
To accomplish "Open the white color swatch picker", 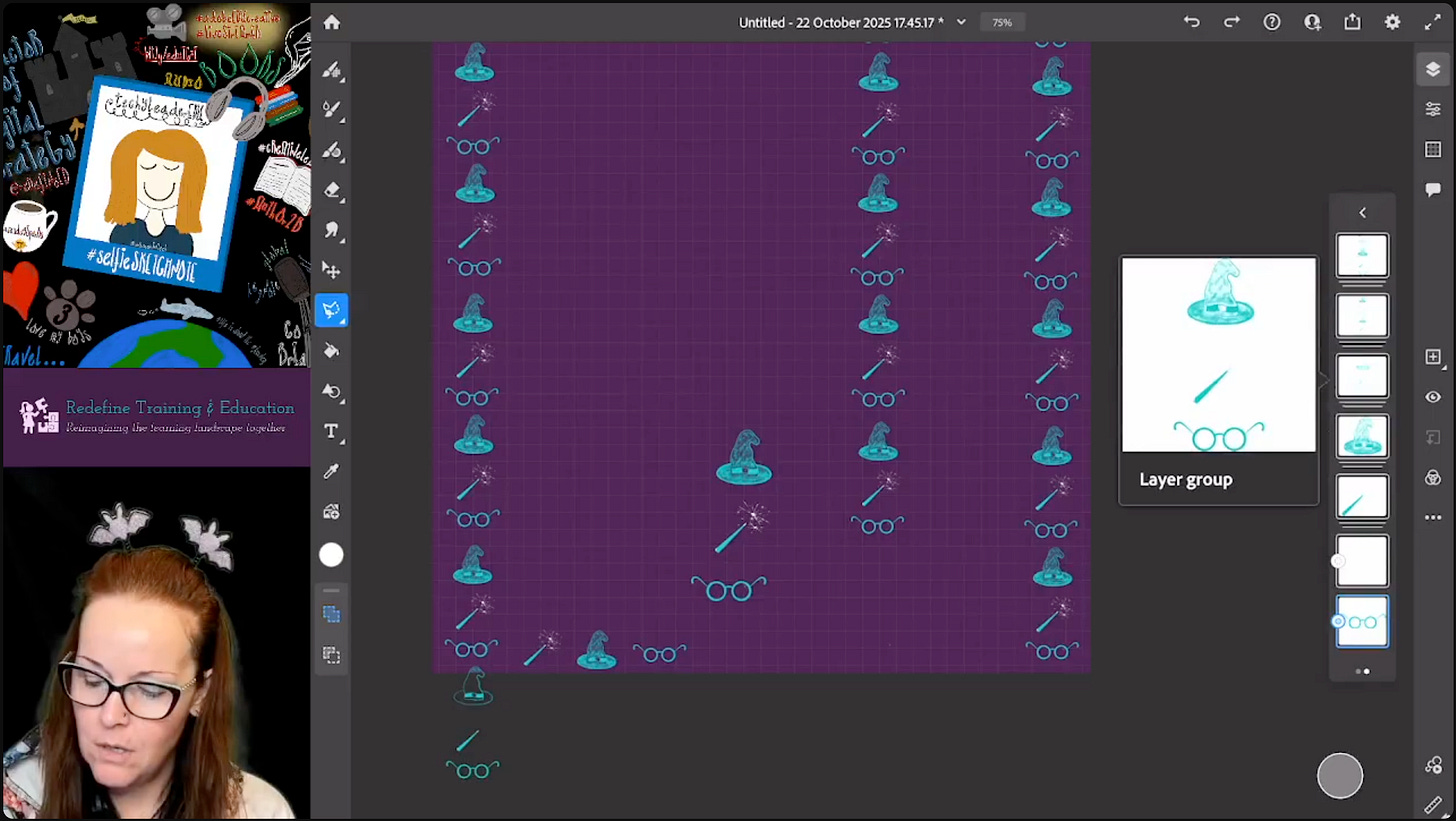I will (x=332, y=555).
